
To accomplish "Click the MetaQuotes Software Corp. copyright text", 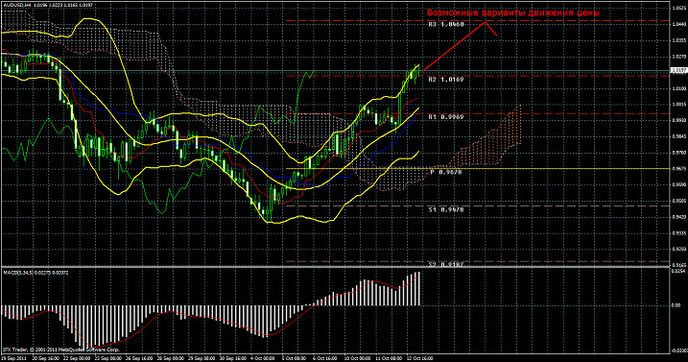I will pyautogui.click(x=61, y=350).
